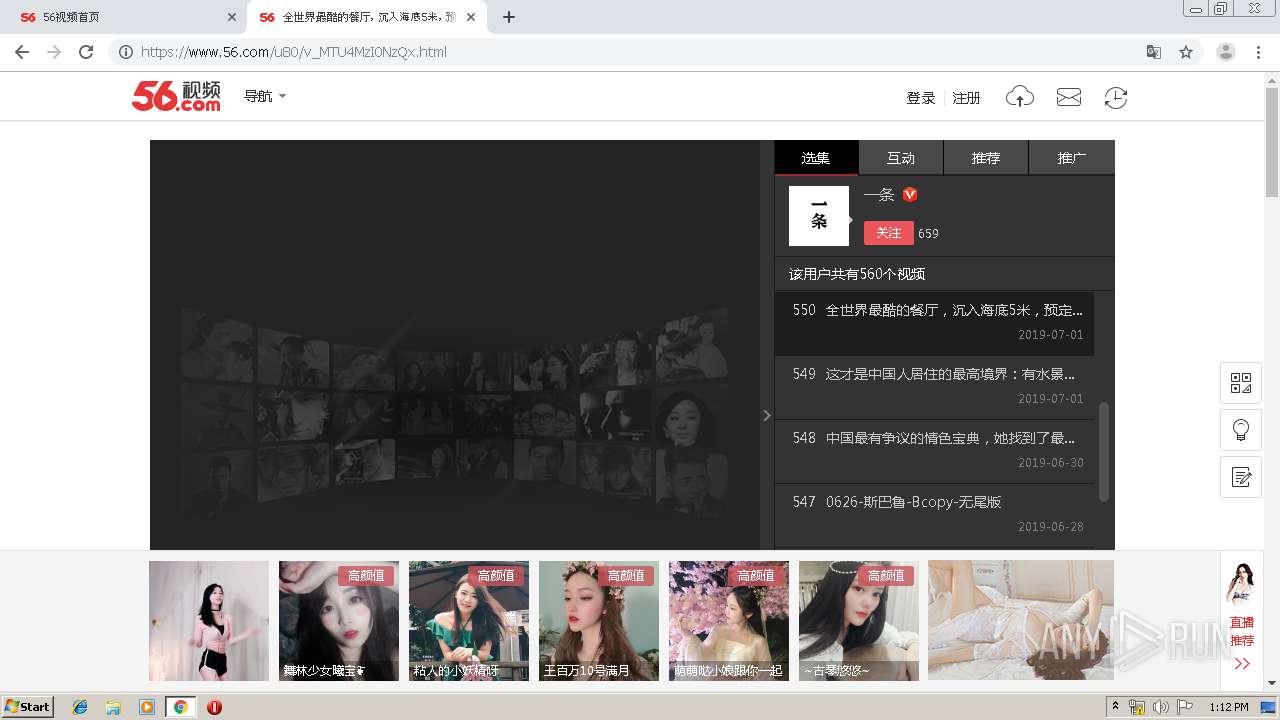Switch to the 互动 tab

click(x=901, y=158)
